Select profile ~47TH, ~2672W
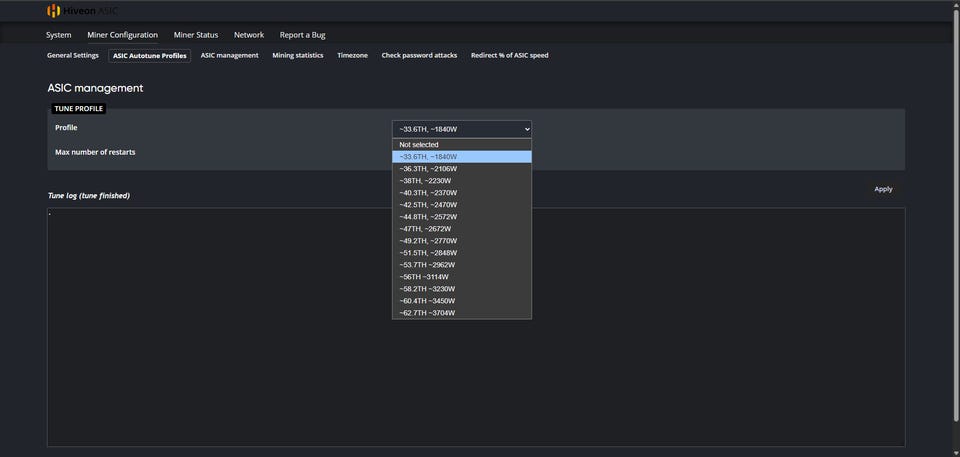 click(x=462, y=228)
